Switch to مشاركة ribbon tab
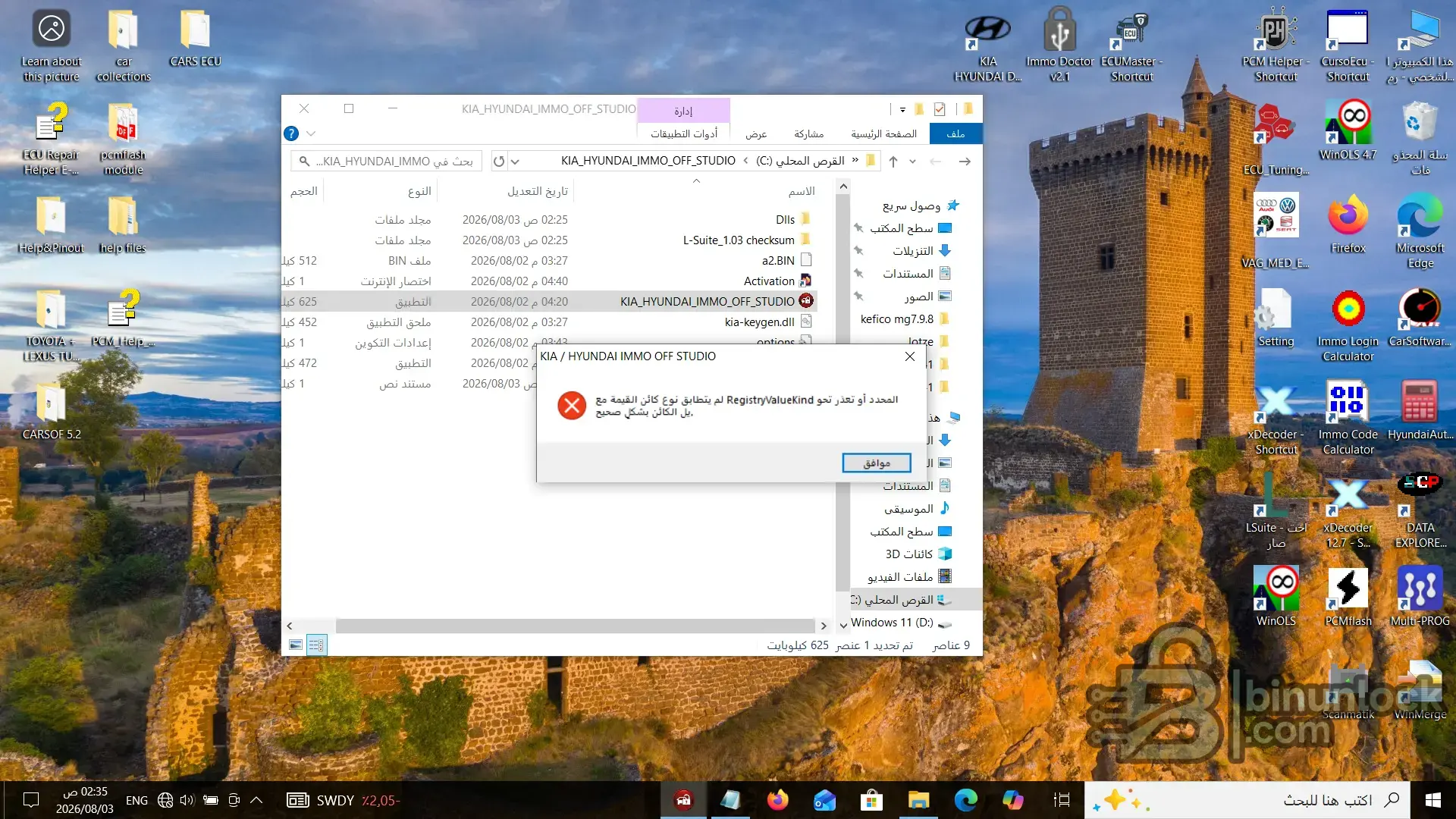The width and height of the screenshot is (1456, 819). [808, 133]
